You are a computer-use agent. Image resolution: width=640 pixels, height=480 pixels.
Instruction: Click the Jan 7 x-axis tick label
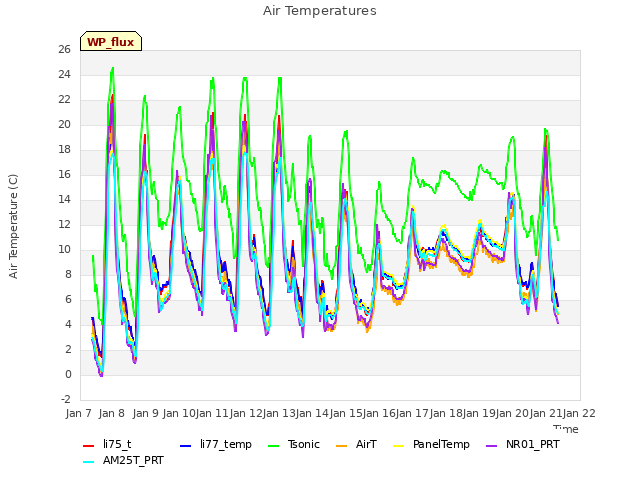79,413
